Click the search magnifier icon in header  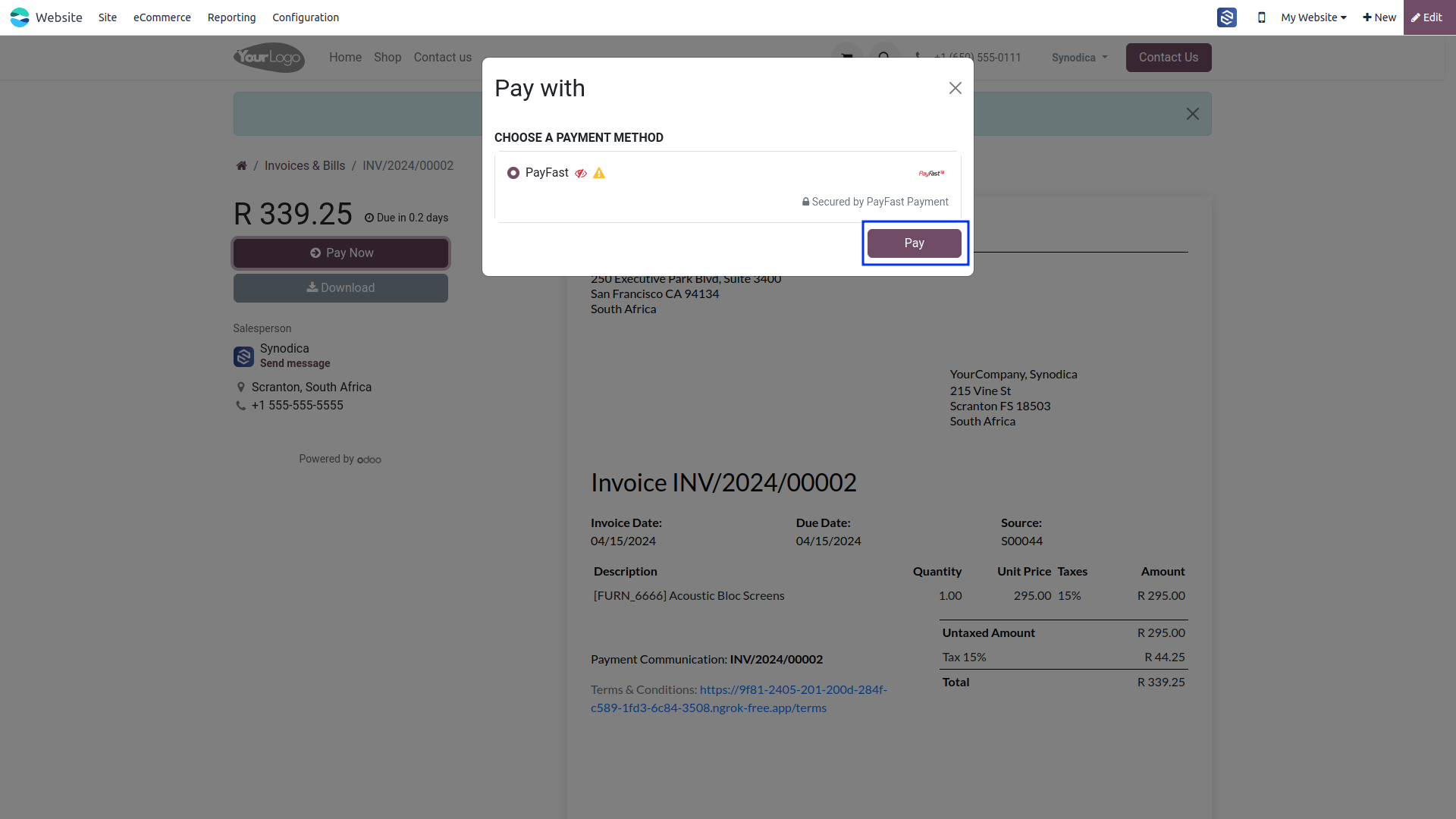884,57
